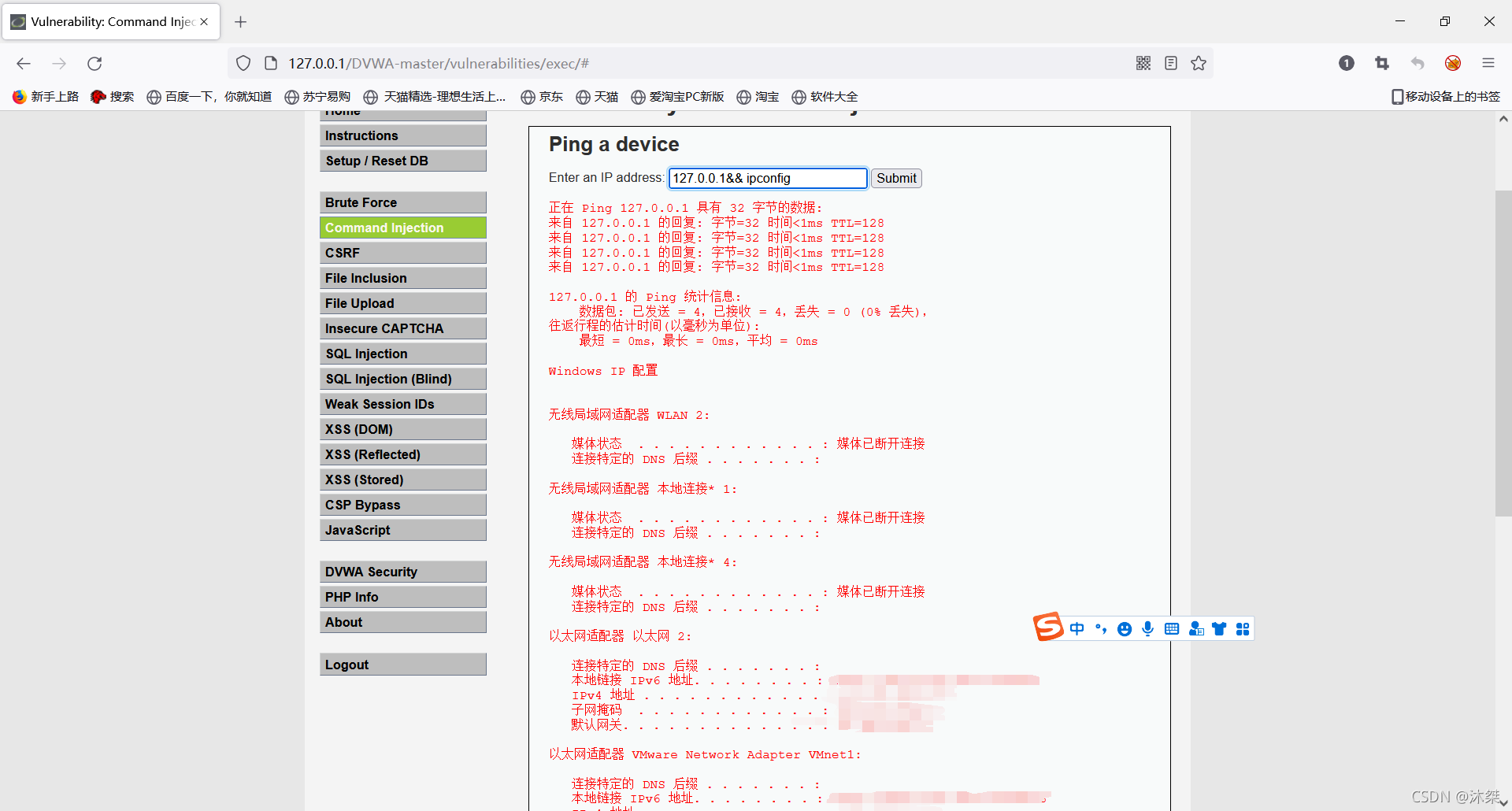Click the page vertical scrollbar thumb
Screen dimensions: 1512x811
coord(1503,354)
